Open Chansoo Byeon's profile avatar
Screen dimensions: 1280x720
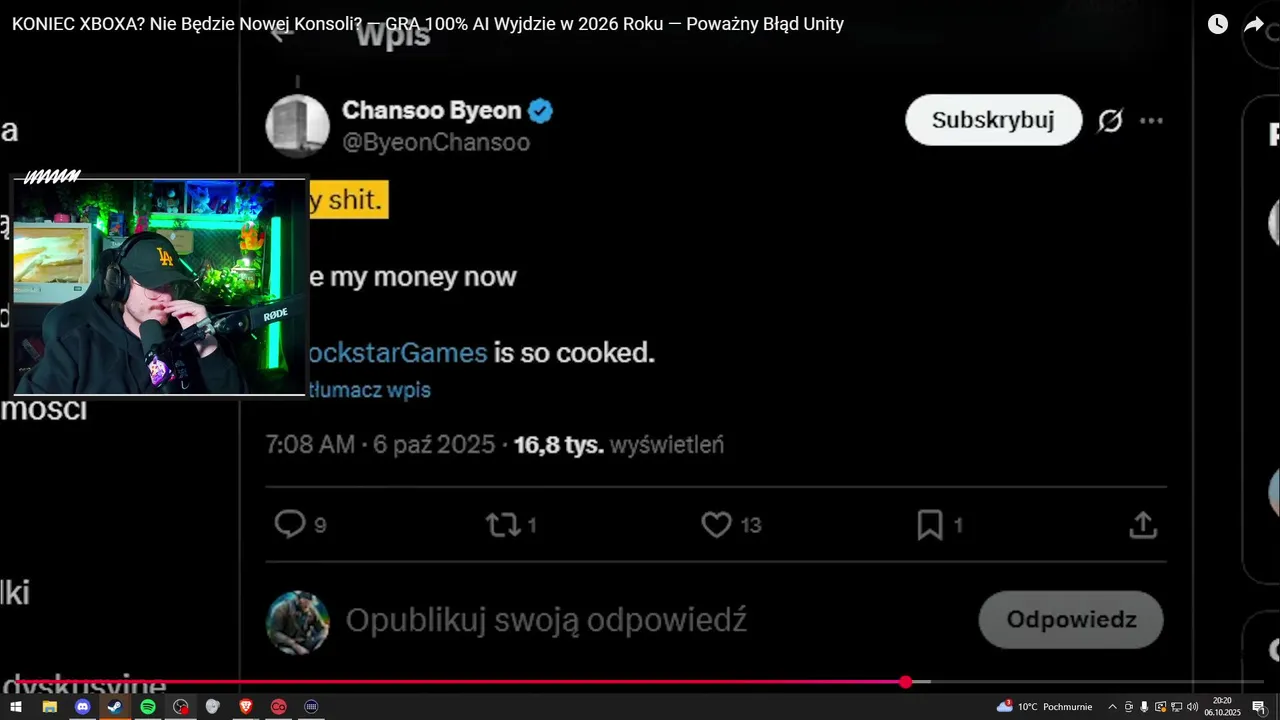point(297,126)
